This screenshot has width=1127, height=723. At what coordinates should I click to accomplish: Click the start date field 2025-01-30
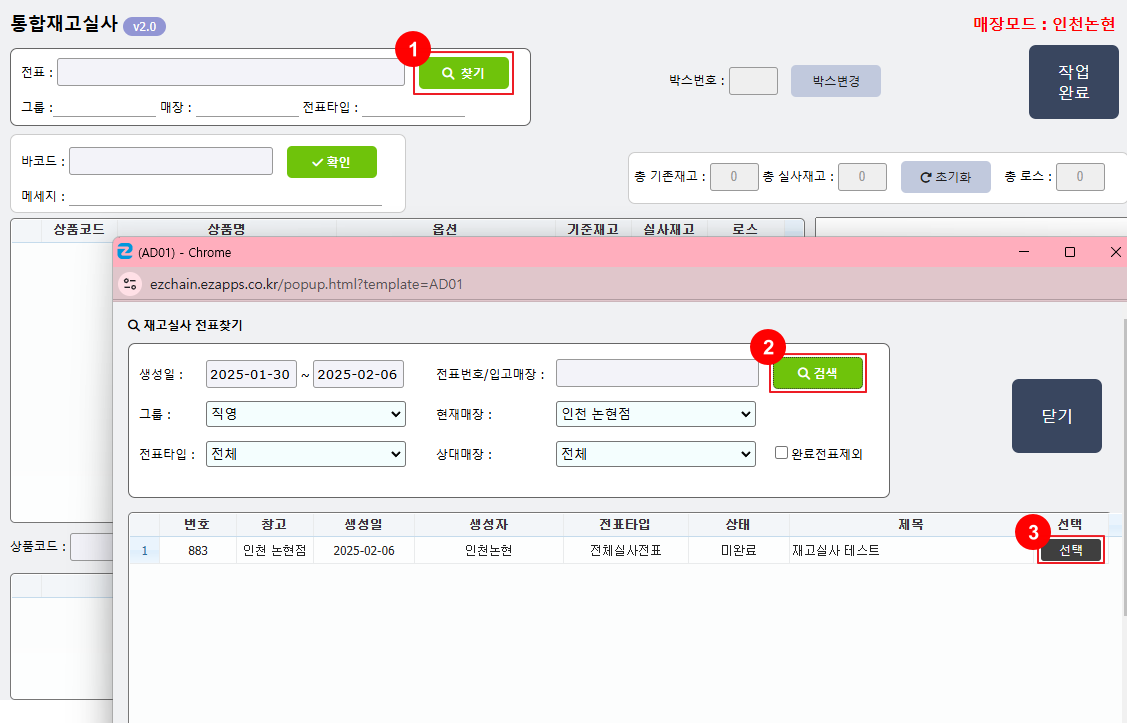[x=251, y=375]
